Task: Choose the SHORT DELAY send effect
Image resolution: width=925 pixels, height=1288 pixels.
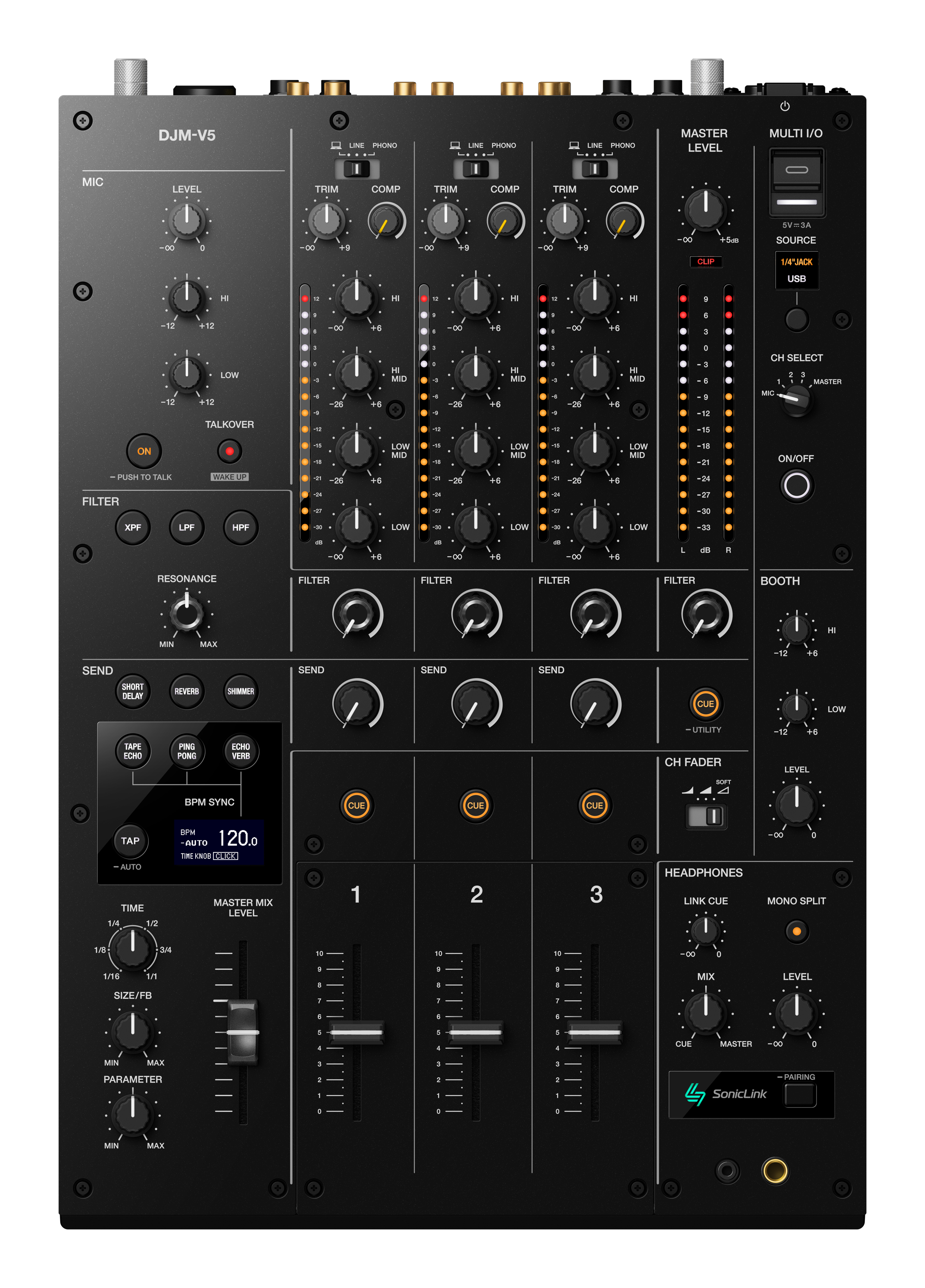Action: [x=132, y=691]
